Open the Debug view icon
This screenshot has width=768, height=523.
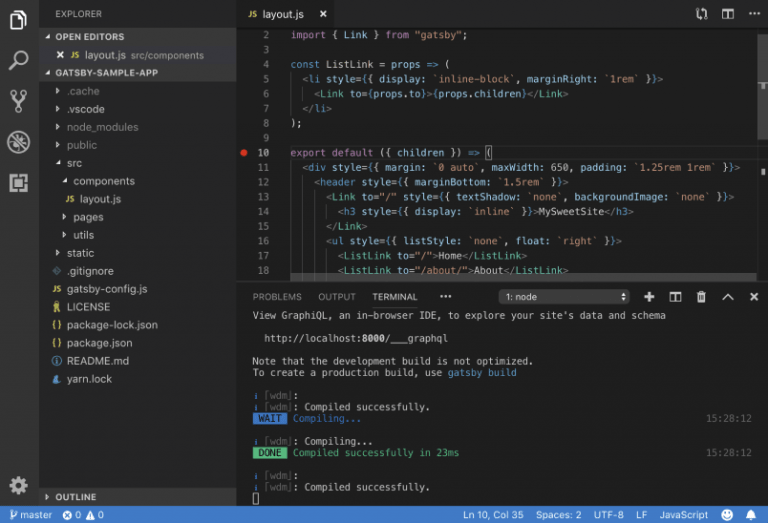[x=18, y=142]
